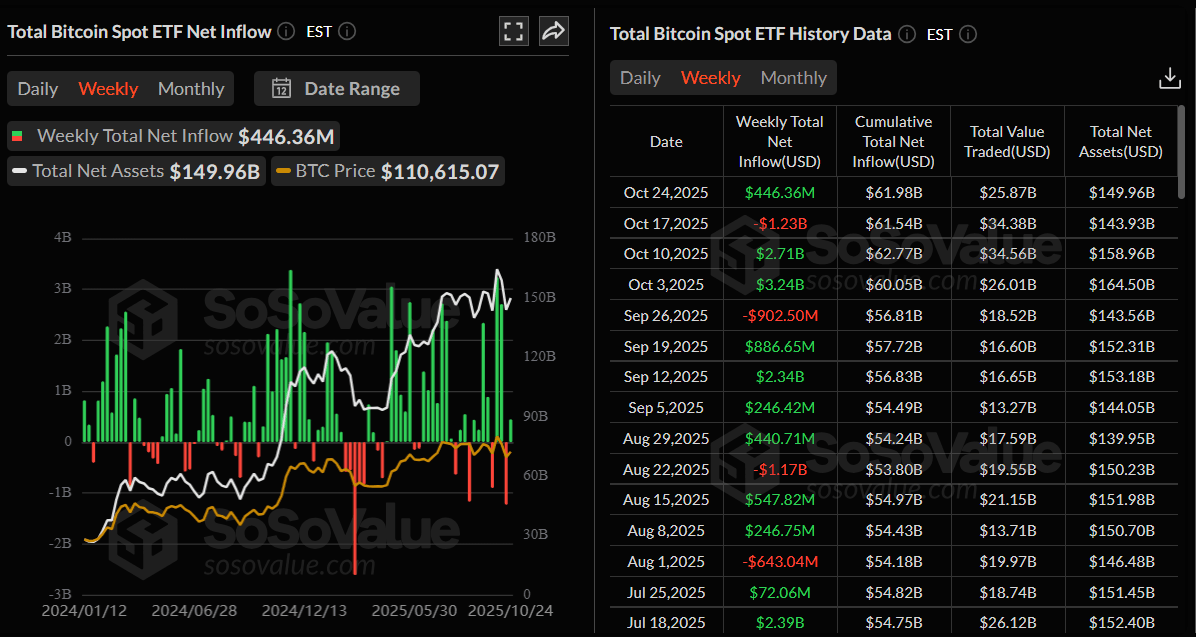Switch chart to Daily view

[37, 88]
